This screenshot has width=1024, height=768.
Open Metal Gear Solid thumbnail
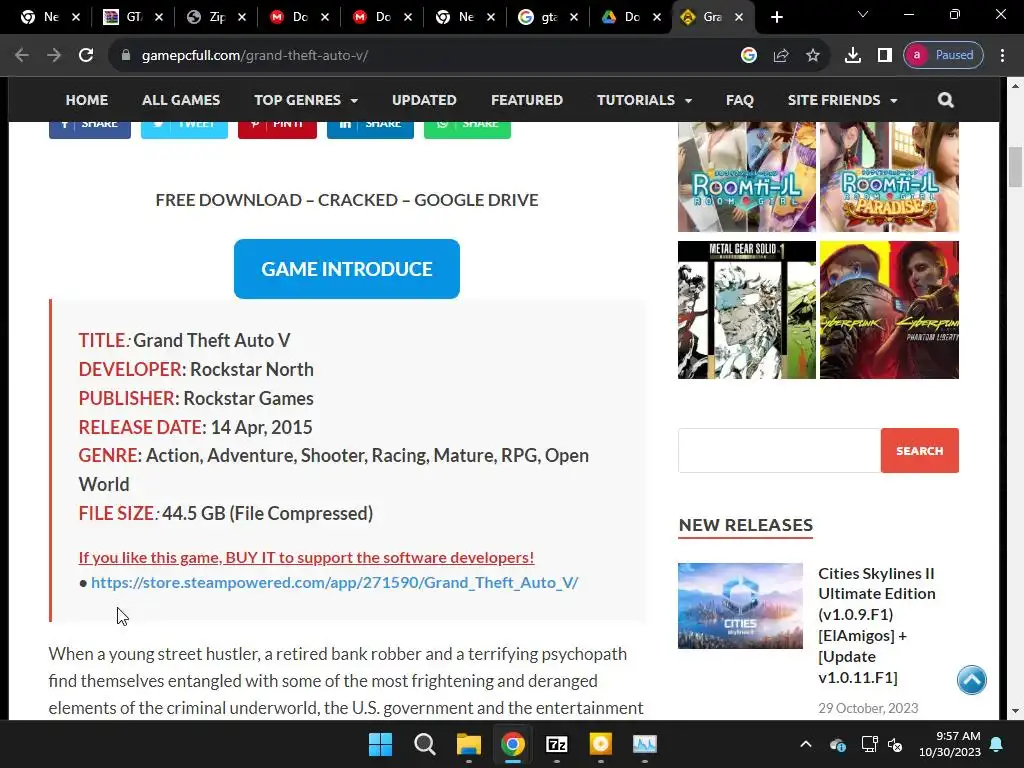[746, 310]
